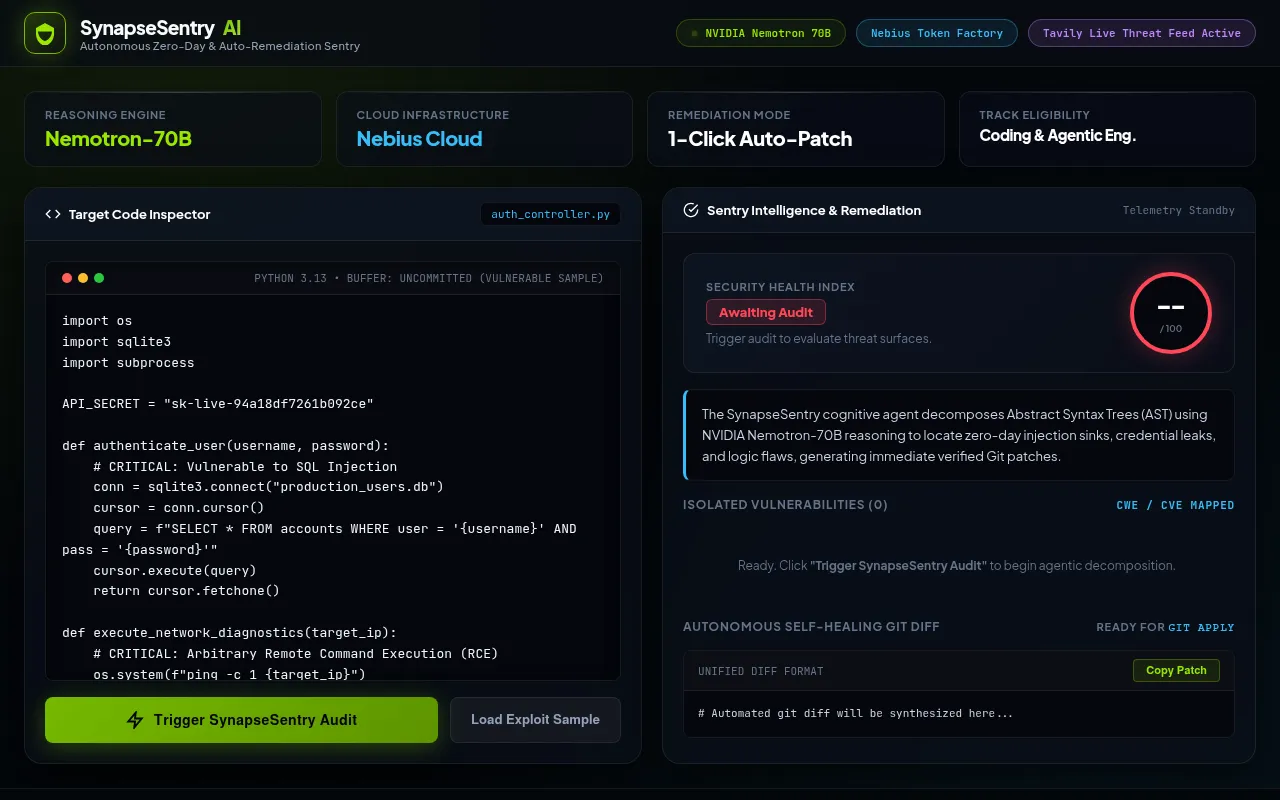
Task: Click the 'def authenticate_user' code line
Action: (226, 446)
